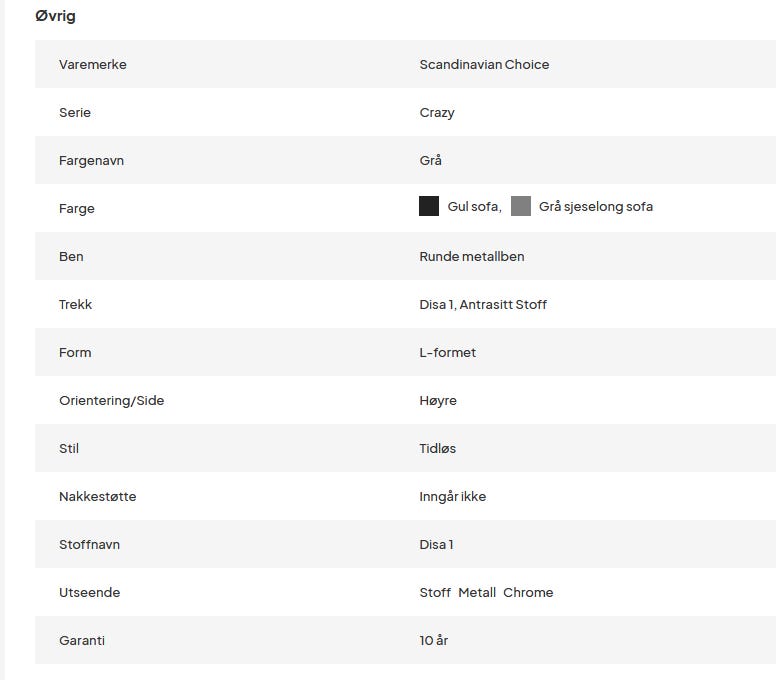The width and height of the screenshot is (776, 680).
Task: Click the Varemerke row label
Action: click(x=93, y=65)
